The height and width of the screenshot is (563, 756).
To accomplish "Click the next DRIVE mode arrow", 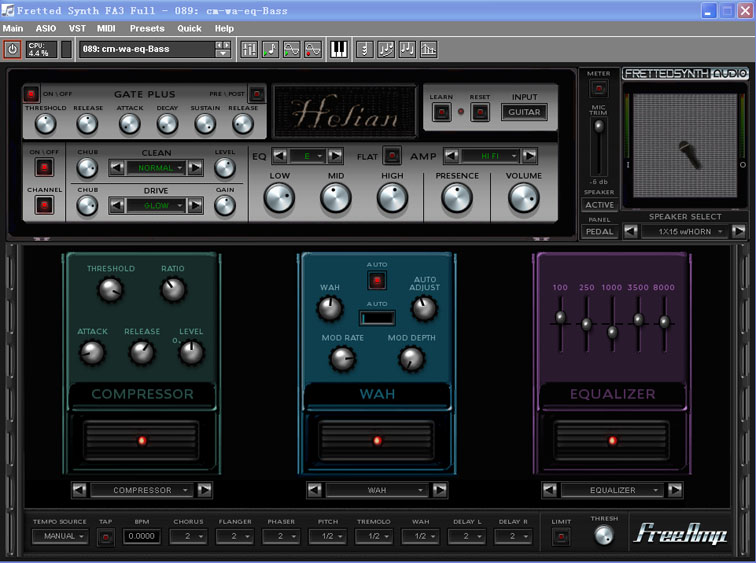I will click(195, 206).
